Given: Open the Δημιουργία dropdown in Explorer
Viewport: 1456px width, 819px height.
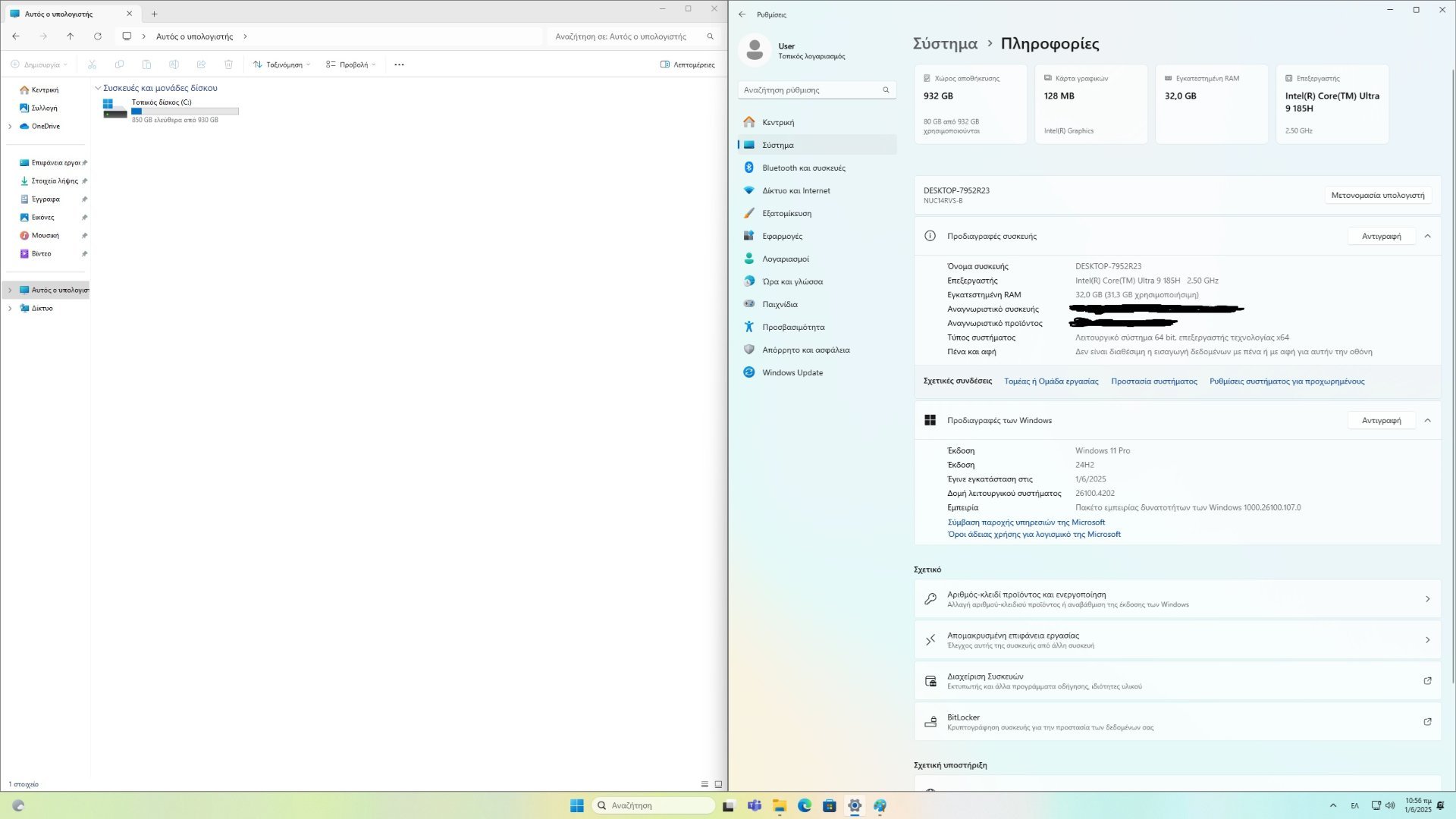Looking at the screenshot, I should (x=39, y=64).
